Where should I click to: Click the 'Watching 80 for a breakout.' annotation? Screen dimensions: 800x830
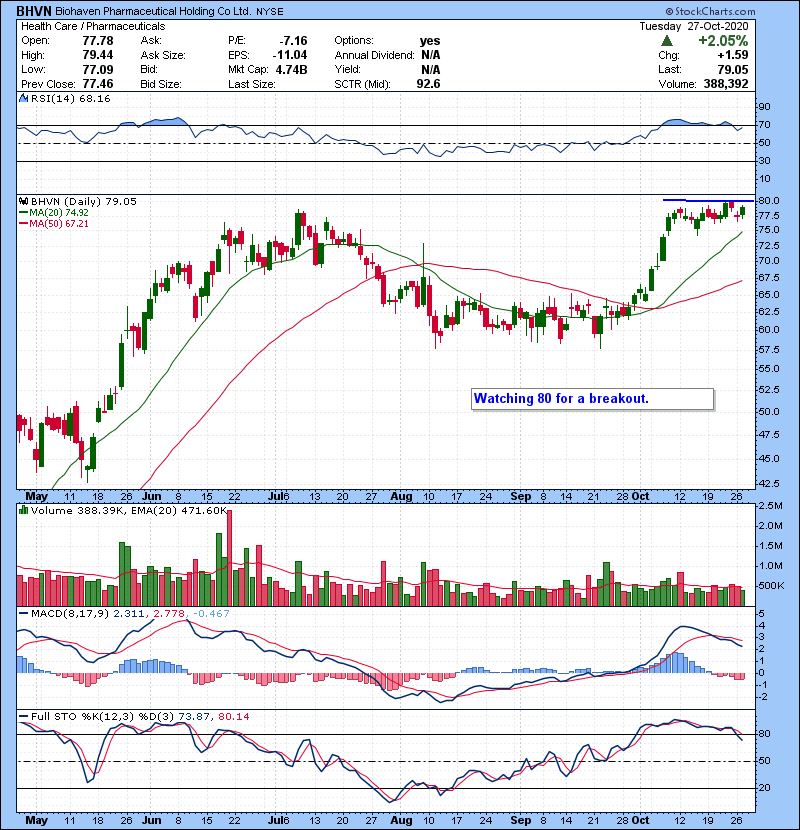coord(592,399)
